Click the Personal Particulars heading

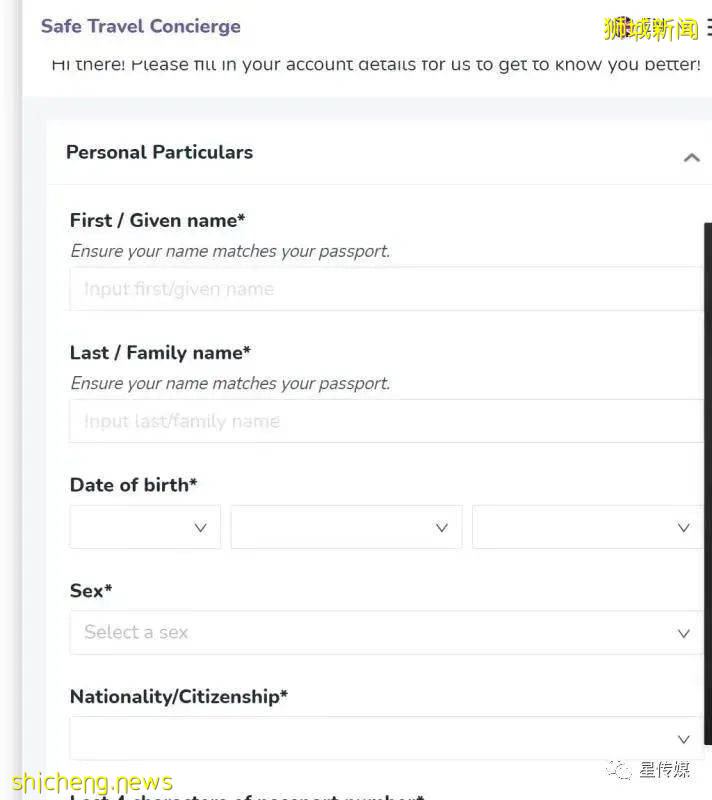point(159,152)
